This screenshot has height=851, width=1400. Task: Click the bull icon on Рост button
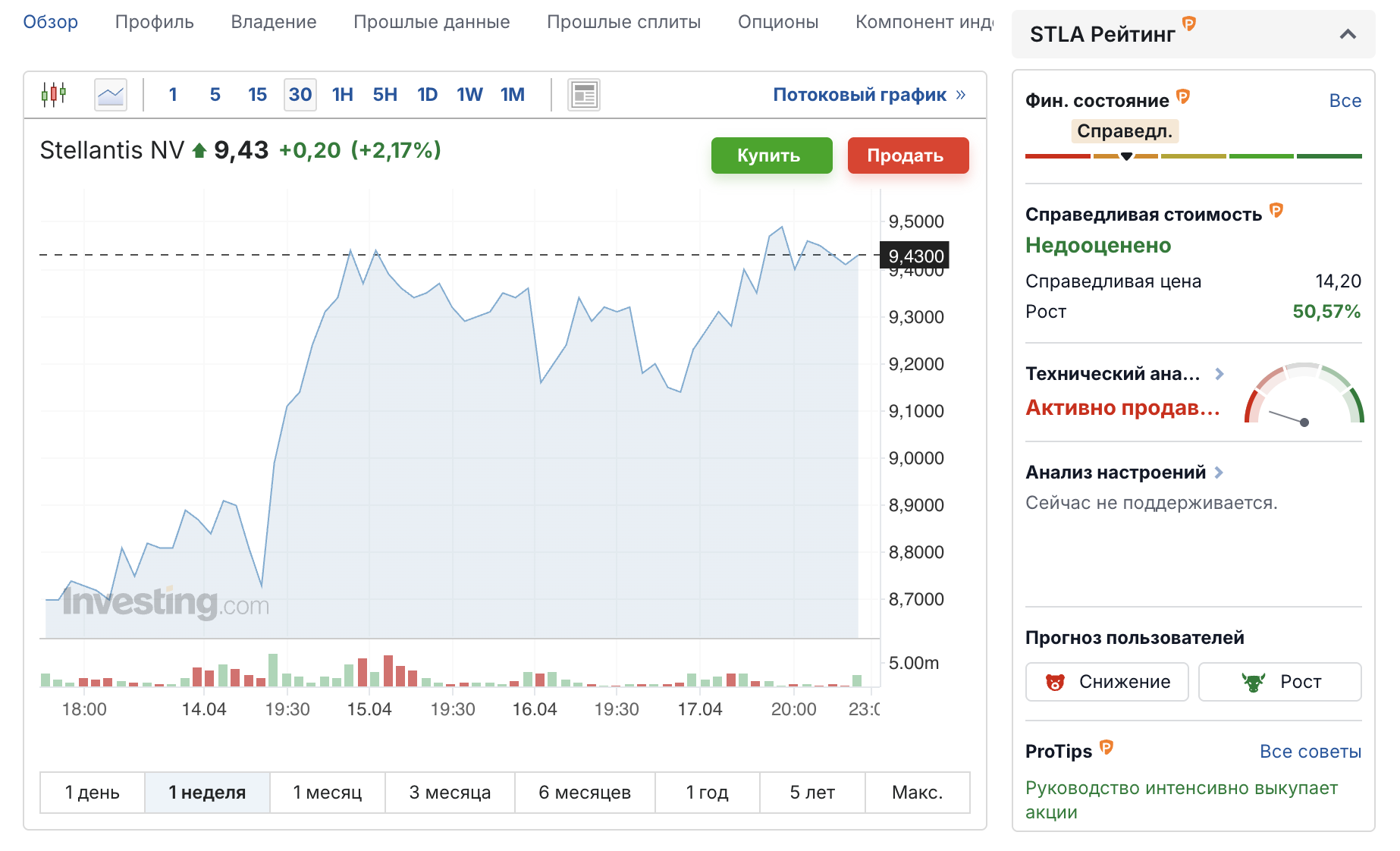[1254, 682]
